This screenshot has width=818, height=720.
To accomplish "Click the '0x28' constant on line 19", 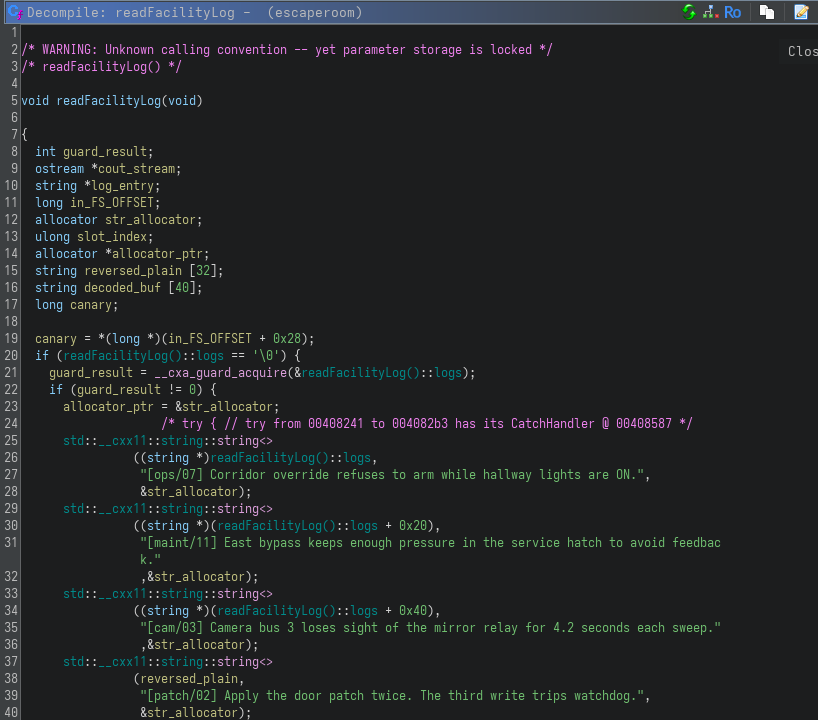I will pos(287,339).
